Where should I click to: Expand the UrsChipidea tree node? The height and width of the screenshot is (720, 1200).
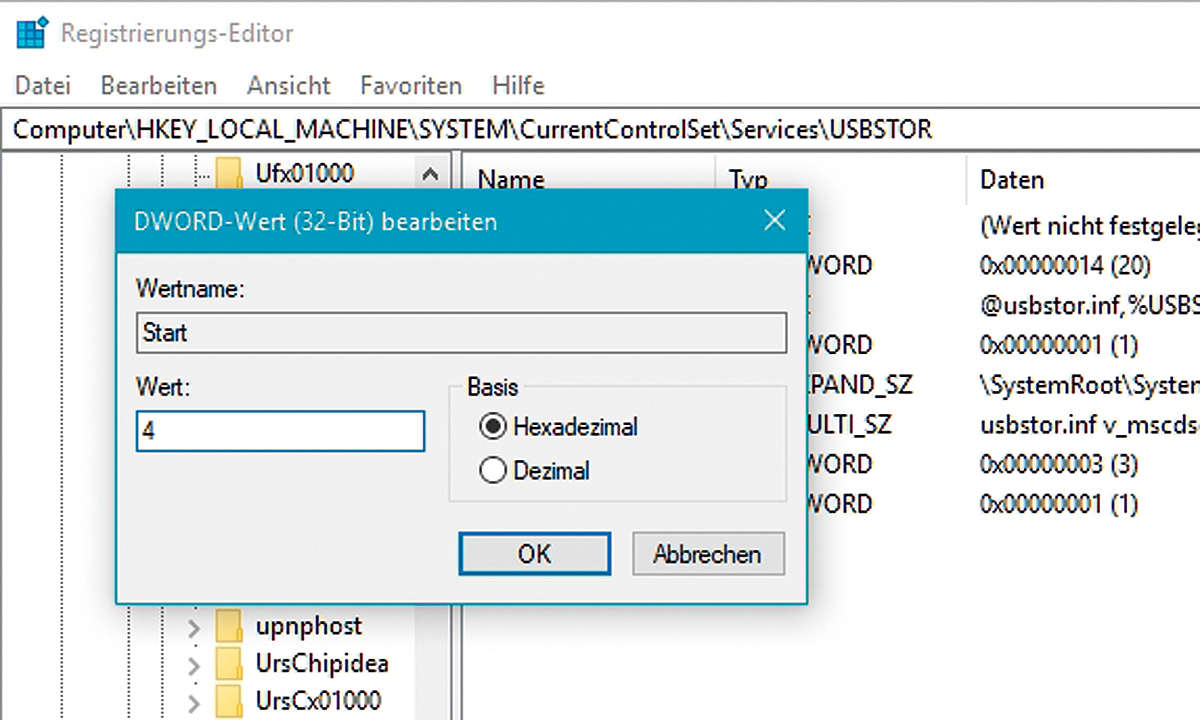(193, 664)
